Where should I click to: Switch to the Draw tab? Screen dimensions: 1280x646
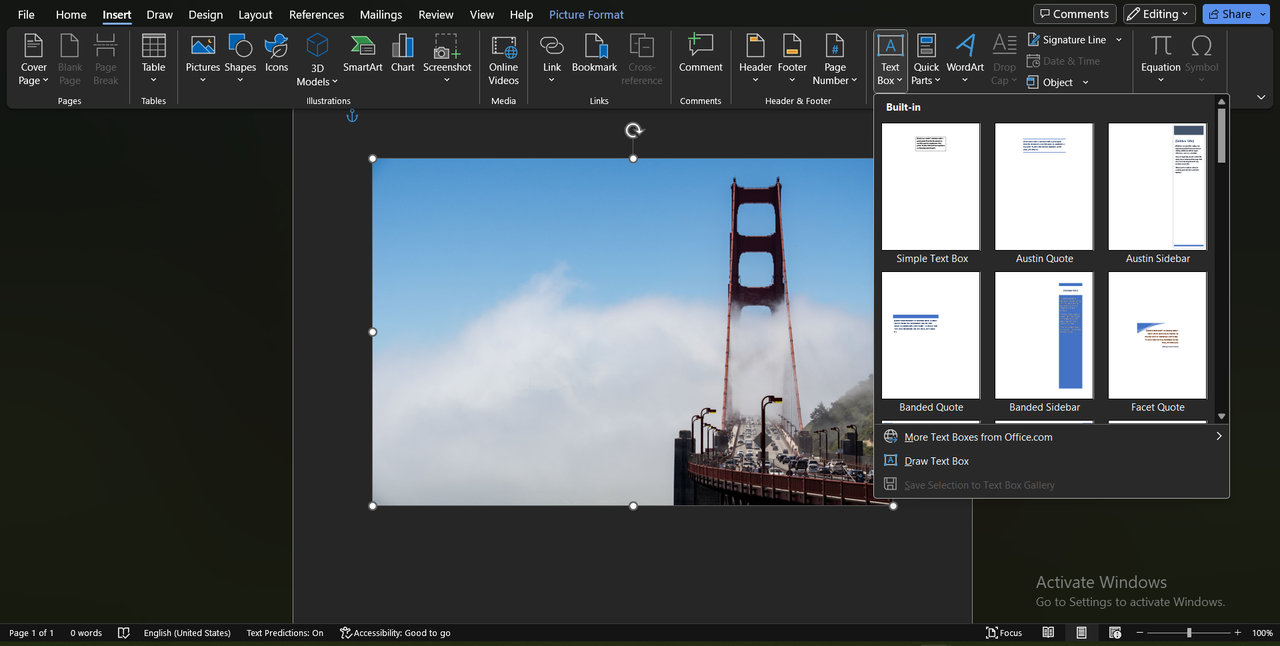[159, 15]
